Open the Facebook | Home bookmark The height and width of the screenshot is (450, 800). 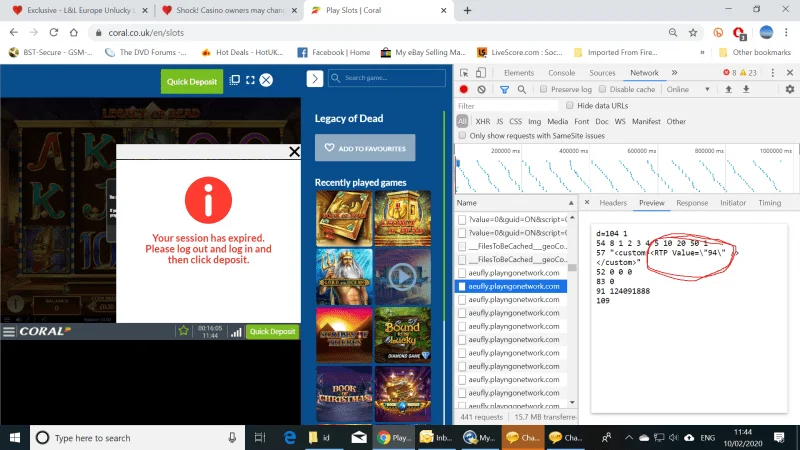pyautogui.click(x=333, y=53)
